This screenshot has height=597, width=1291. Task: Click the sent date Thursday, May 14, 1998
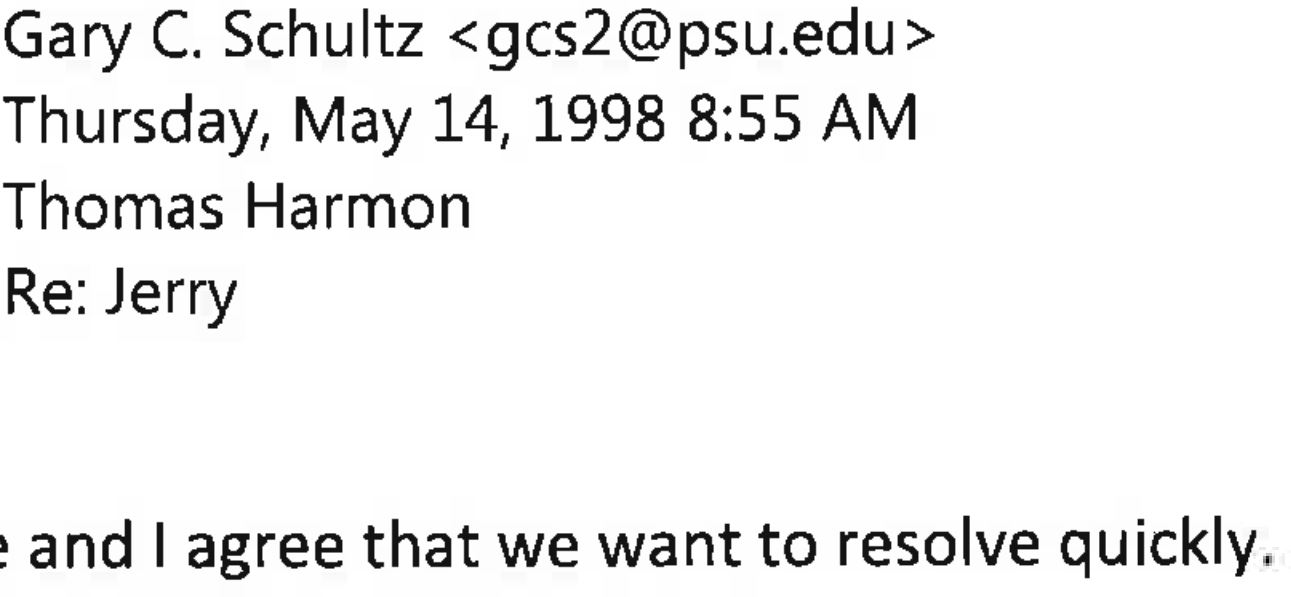336,122
